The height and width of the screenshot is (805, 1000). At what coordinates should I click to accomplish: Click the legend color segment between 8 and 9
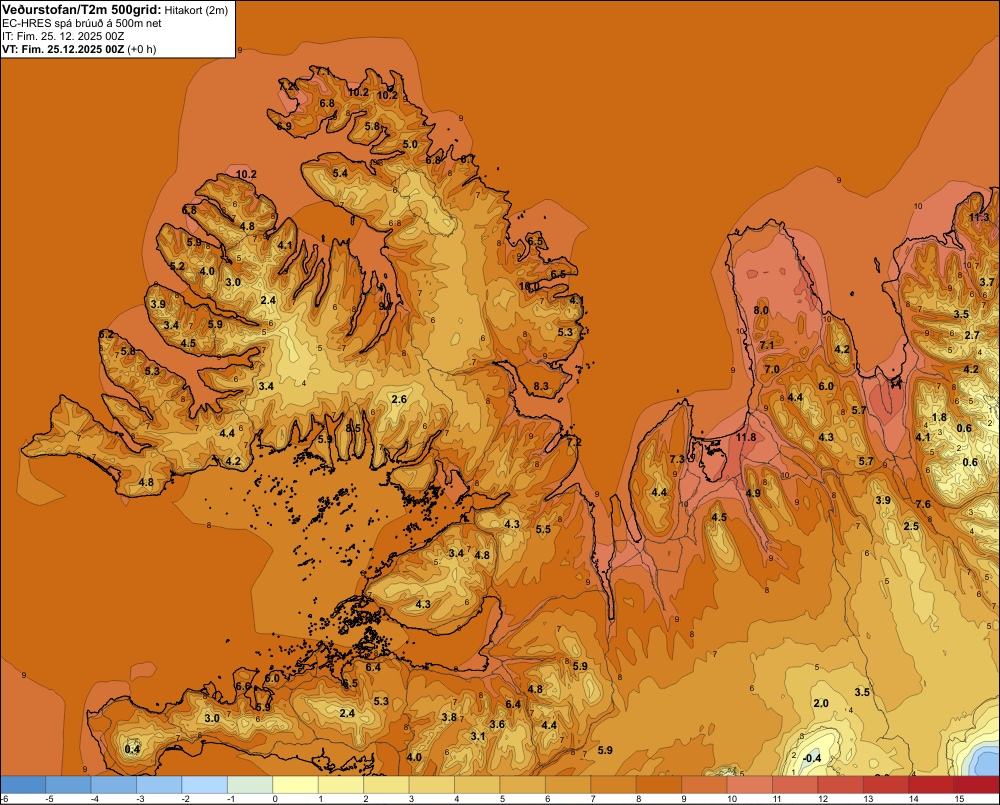pyautogui.click(x=659, y=785)
